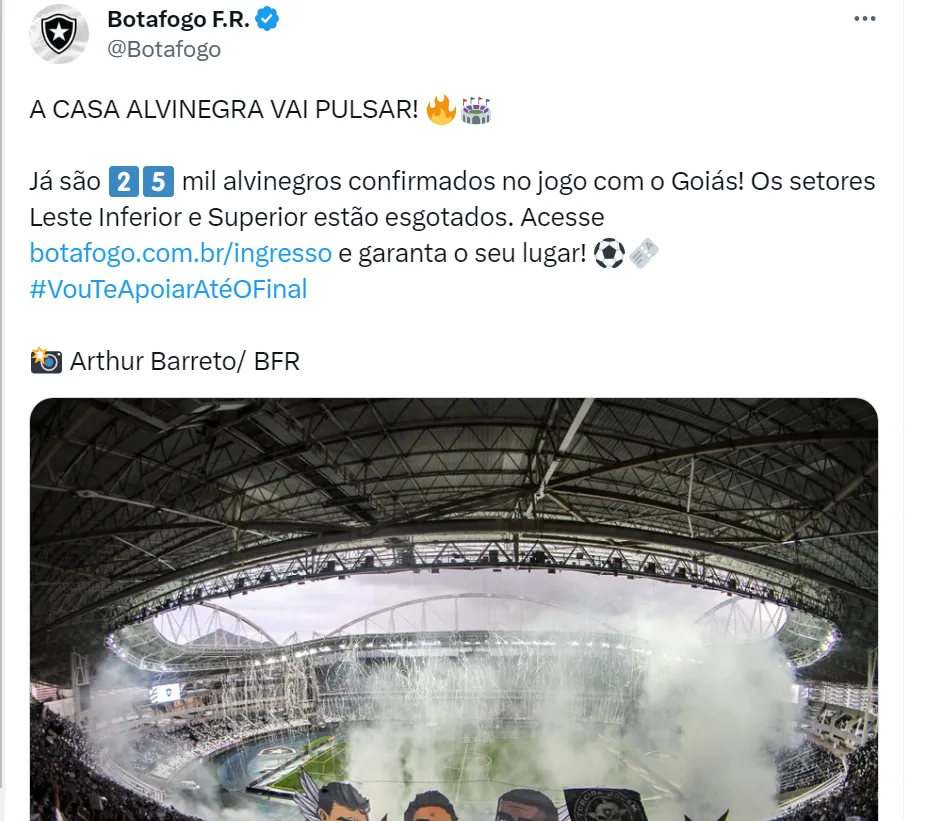940x821 pixels.
Task: Click the fire emoji after PULSAR!
Action: 441,110
